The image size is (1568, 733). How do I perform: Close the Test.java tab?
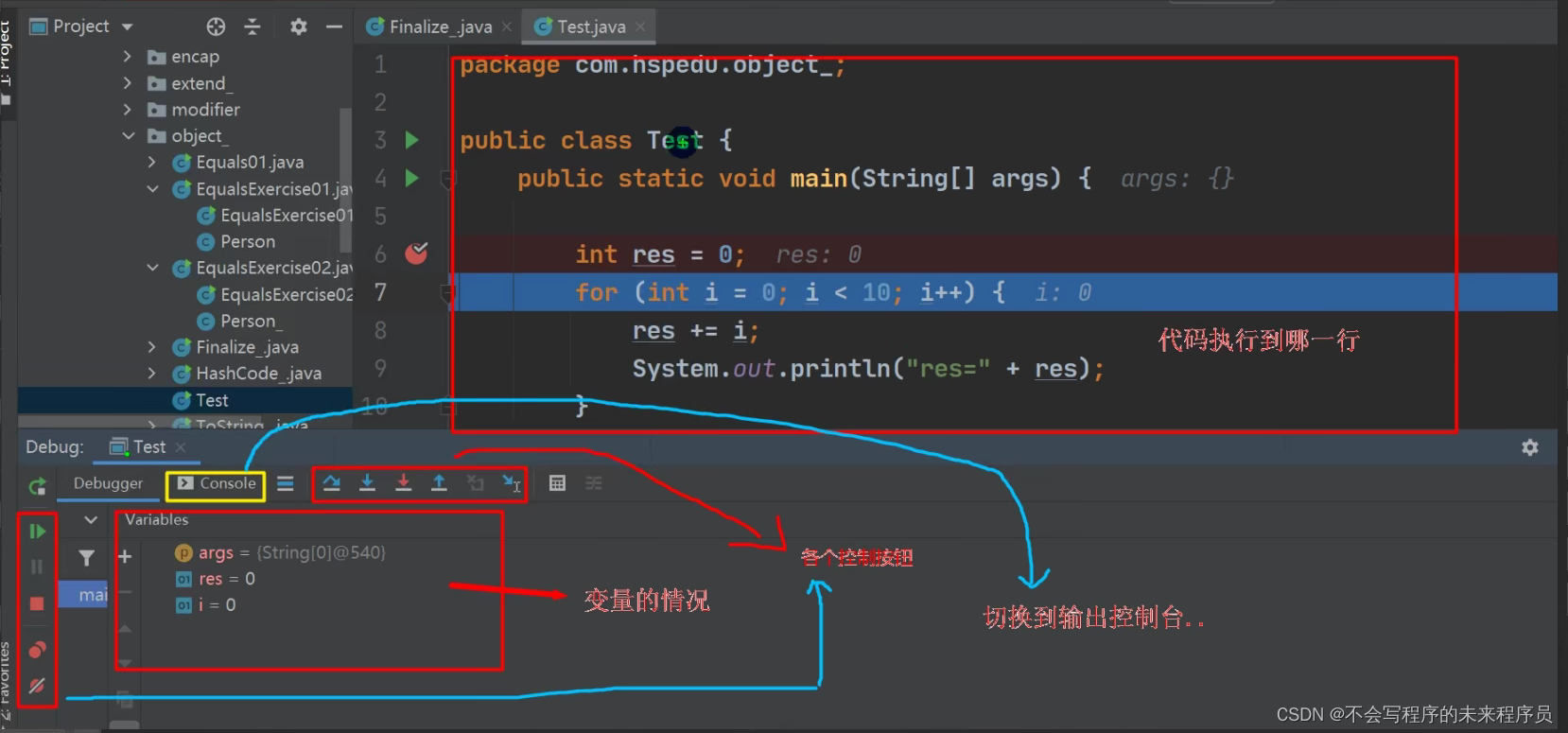point(640,26)
